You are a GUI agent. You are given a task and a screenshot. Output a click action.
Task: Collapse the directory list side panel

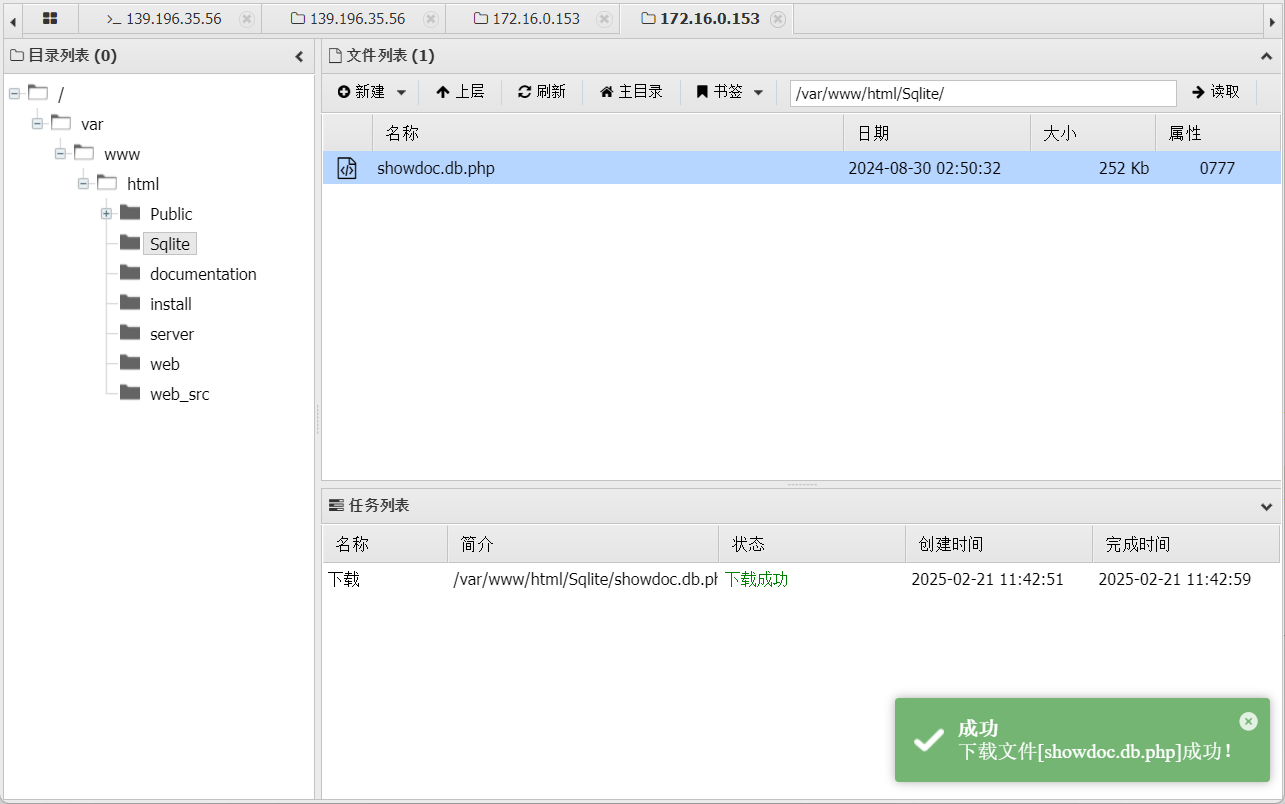point(299,57)
